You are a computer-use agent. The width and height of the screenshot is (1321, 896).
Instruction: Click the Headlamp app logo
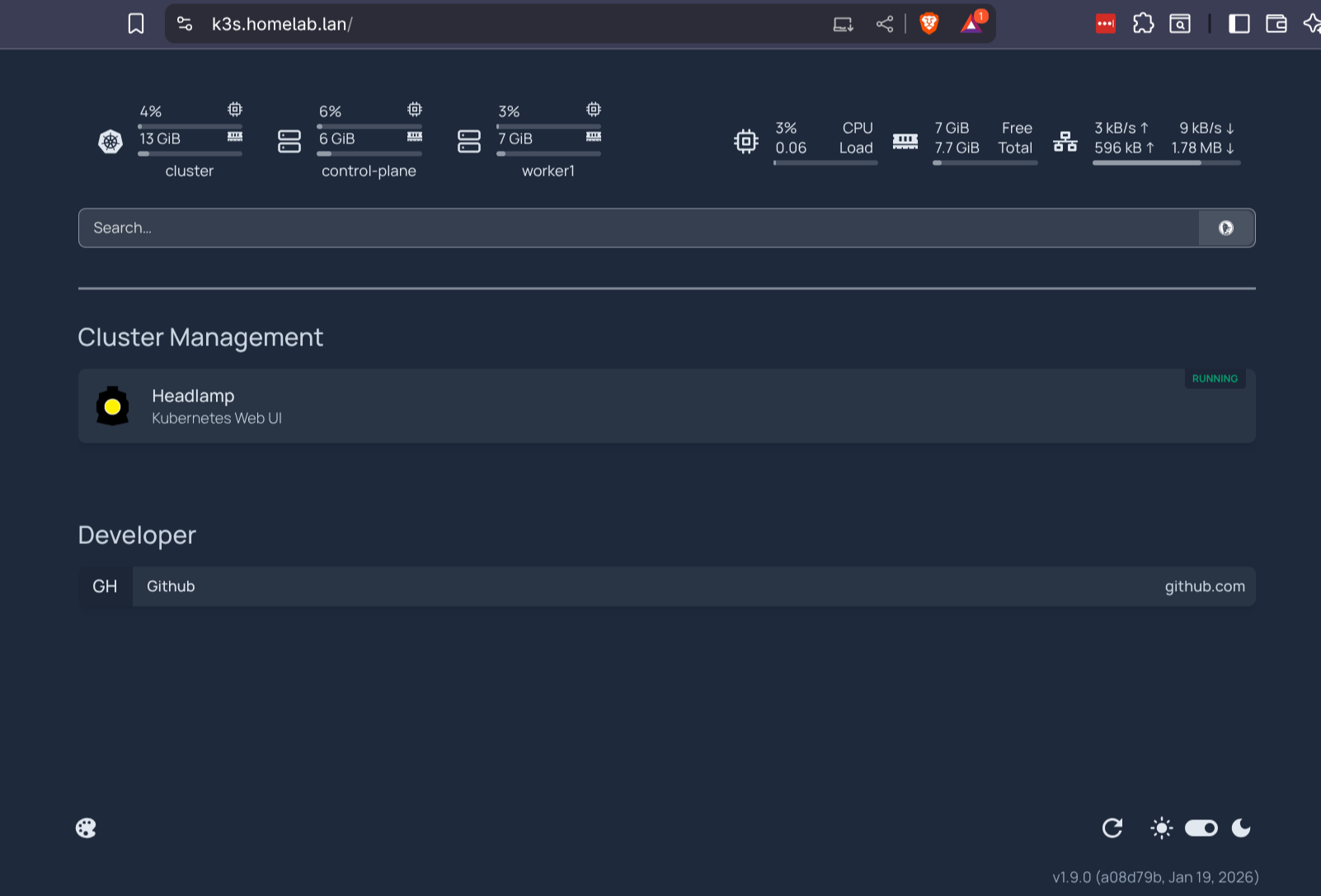[x=113, y=406]
